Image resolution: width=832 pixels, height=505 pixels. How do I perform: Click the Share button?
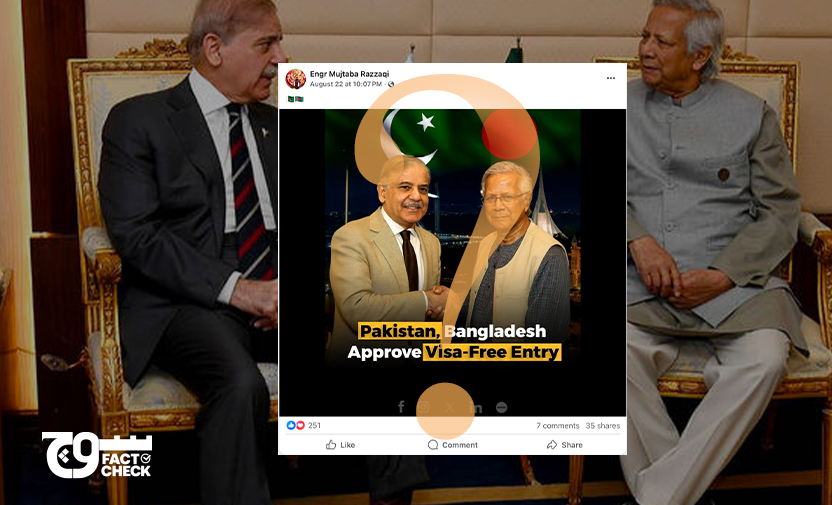click(565, 445)
